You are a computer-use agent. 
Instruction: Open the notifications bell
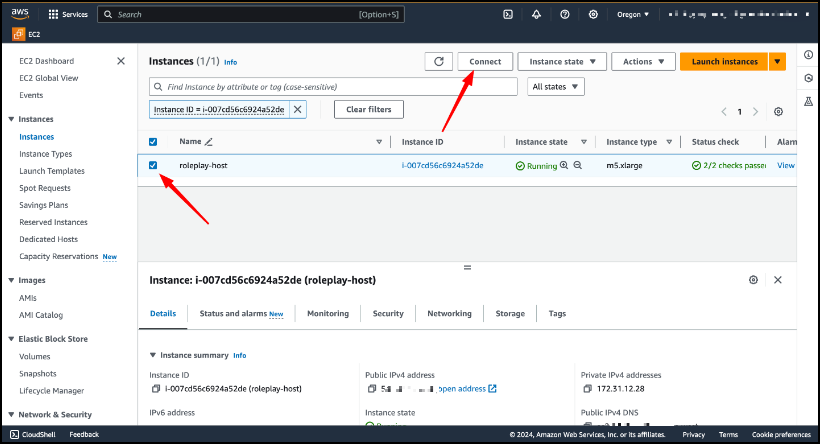pyautogui.click(x=537, y=15)
